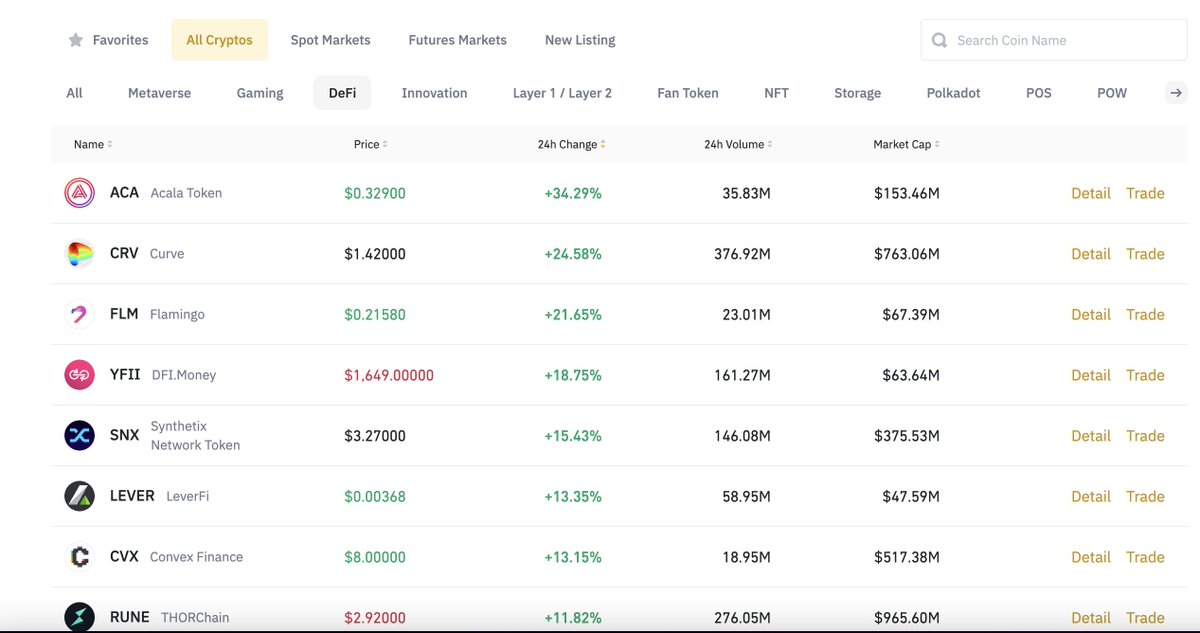Viewport: 1200px width, 633px height.
Task: Select the All Cryptos tab
Action: coord(220,40)
